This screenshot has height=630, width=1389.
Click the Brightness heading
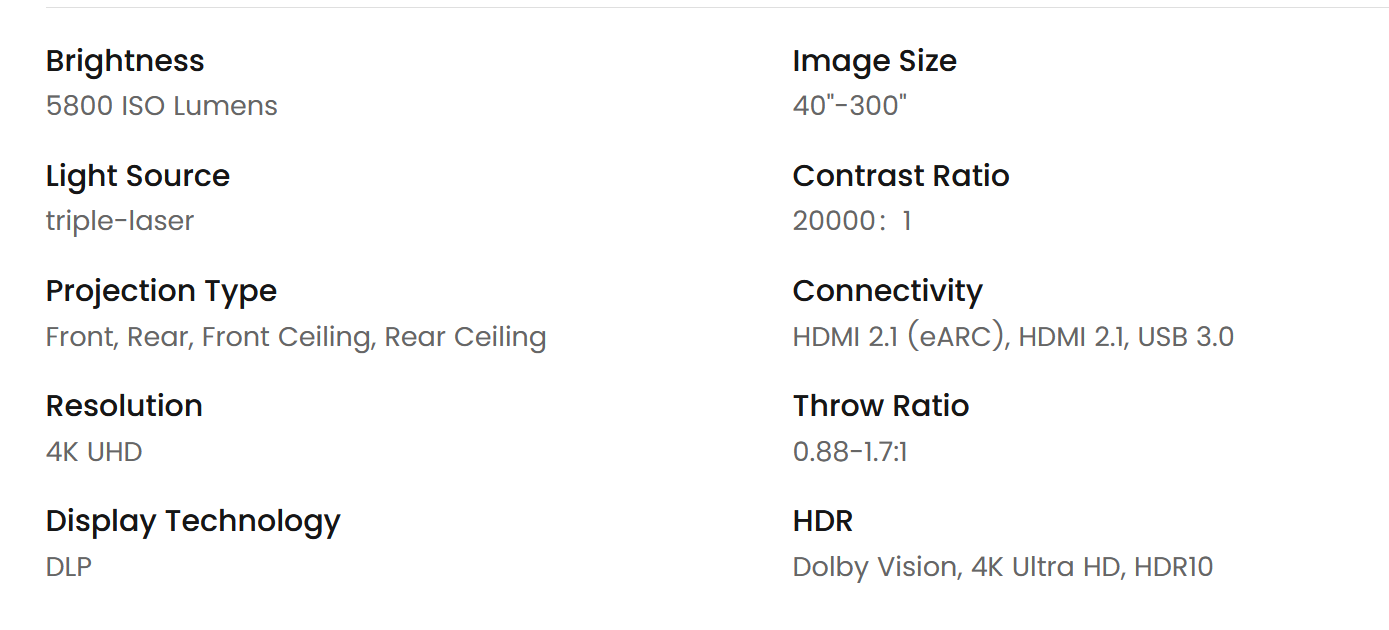125,61
